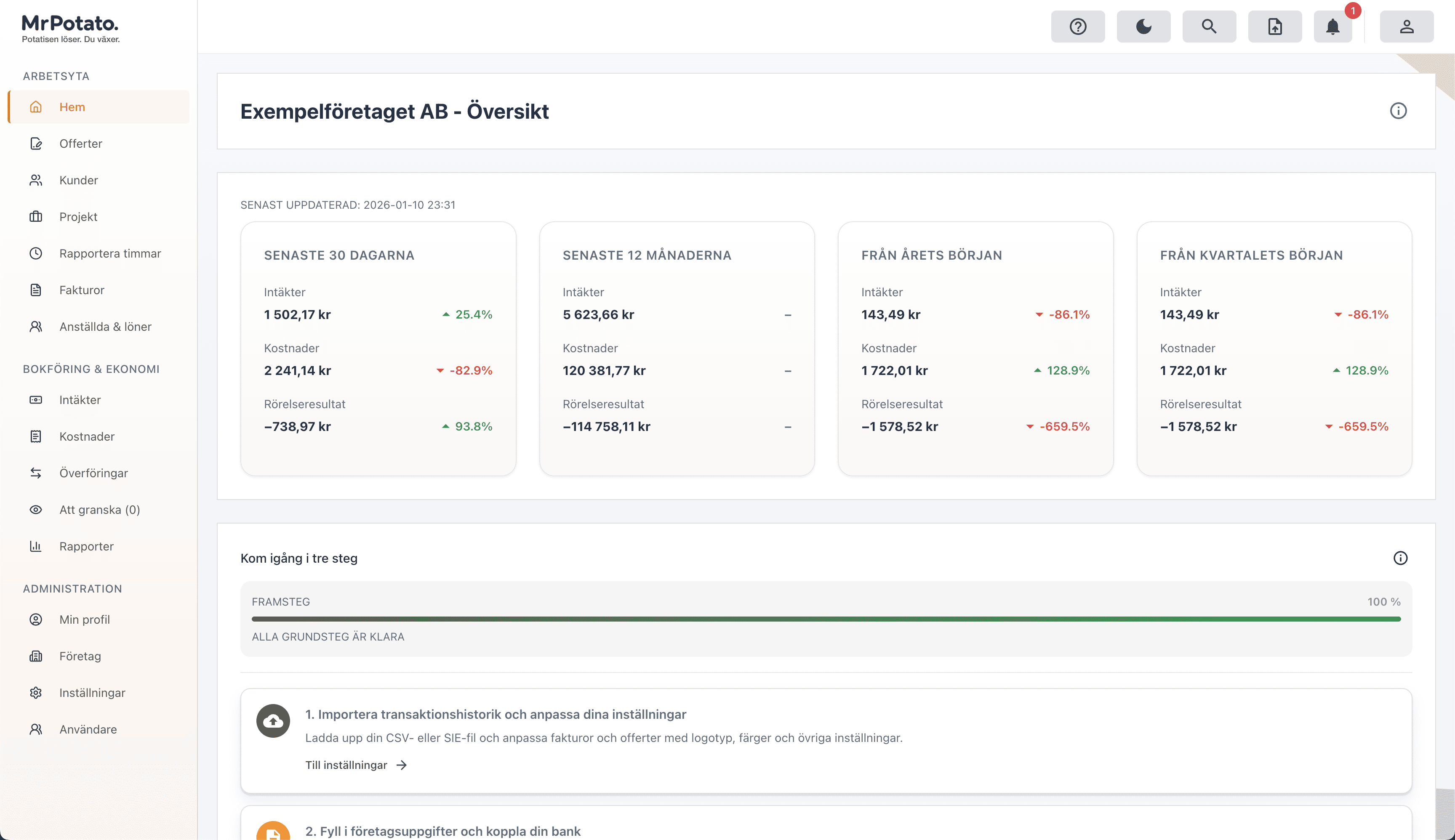Select the Överföringar transfer-arrows icon
The width and height of the screenshot is (1455, 840).
pyautogui.click(x=36, y=473)
